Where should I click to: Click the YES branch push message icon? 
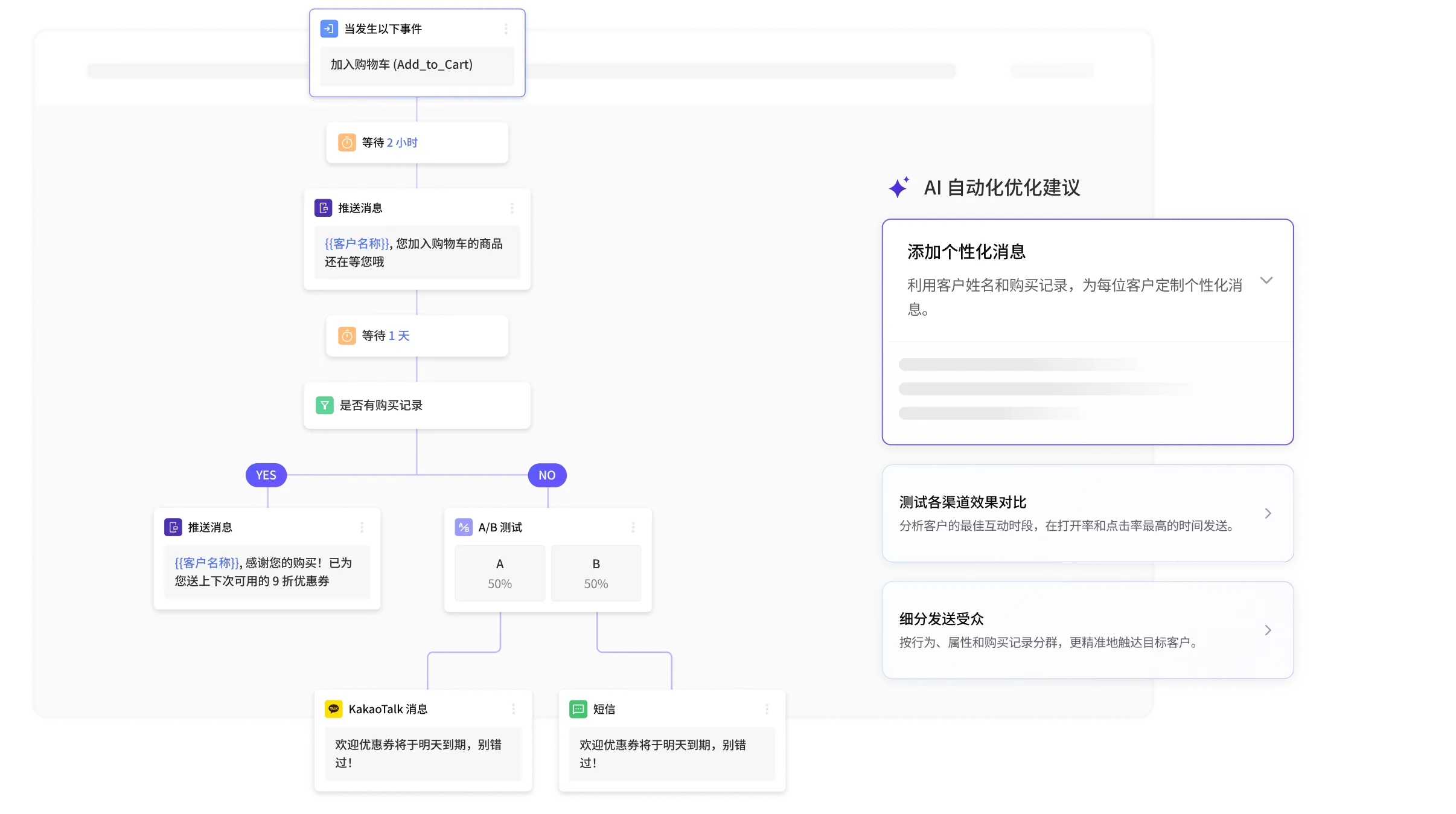click(173, 527)
